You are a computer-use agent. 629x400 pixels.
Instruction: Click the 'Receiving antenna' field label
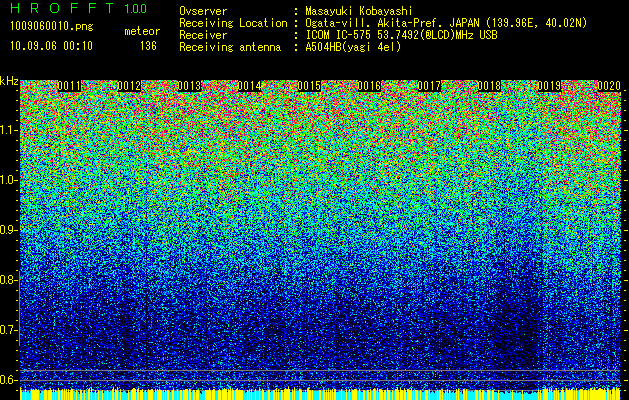pyautogui.click(x=230, y=47)
